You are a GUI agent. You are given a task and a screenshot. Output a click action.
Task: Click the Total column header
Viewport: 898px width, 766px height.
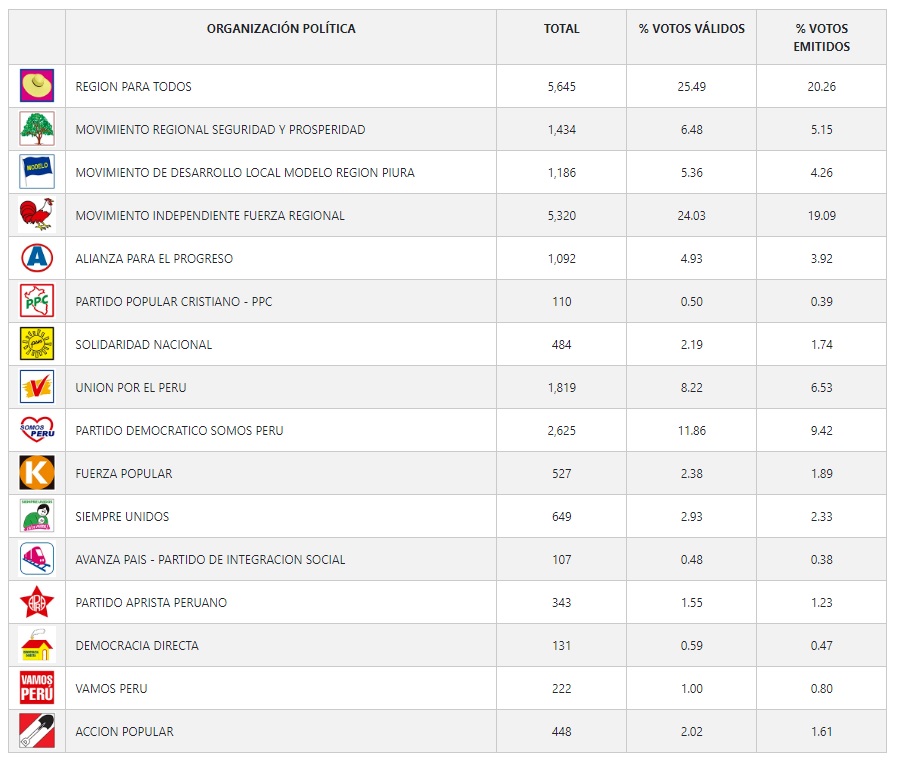pos(561,29)
